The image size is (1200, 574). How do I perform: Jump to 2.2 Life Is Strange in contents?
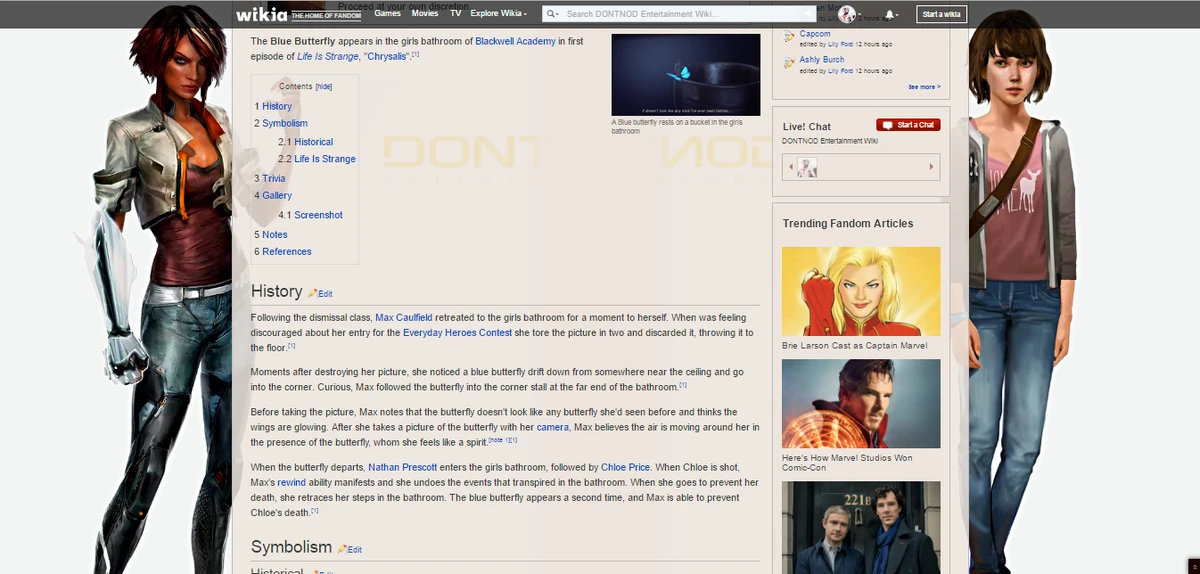[x=316, y=159]
